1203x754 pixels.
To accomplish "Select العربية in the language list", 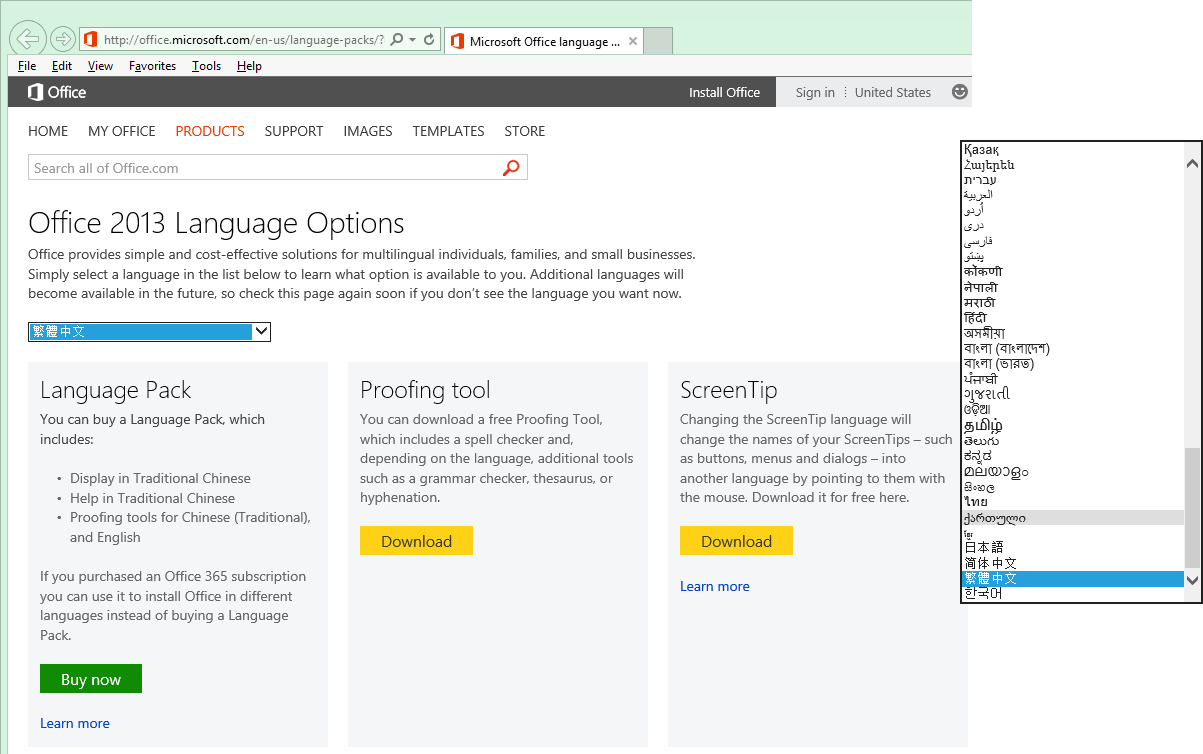I will pyautogui.click(x=1073, y=195).
